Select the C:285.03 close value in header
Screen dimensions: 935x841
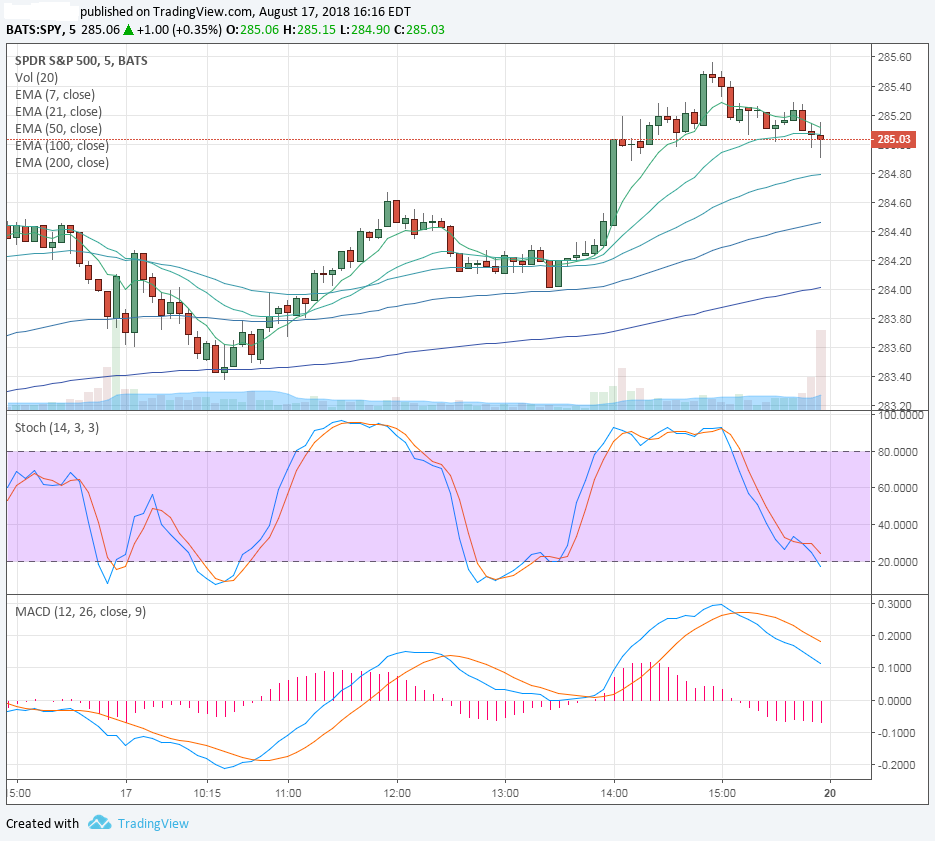pos(419,30)
